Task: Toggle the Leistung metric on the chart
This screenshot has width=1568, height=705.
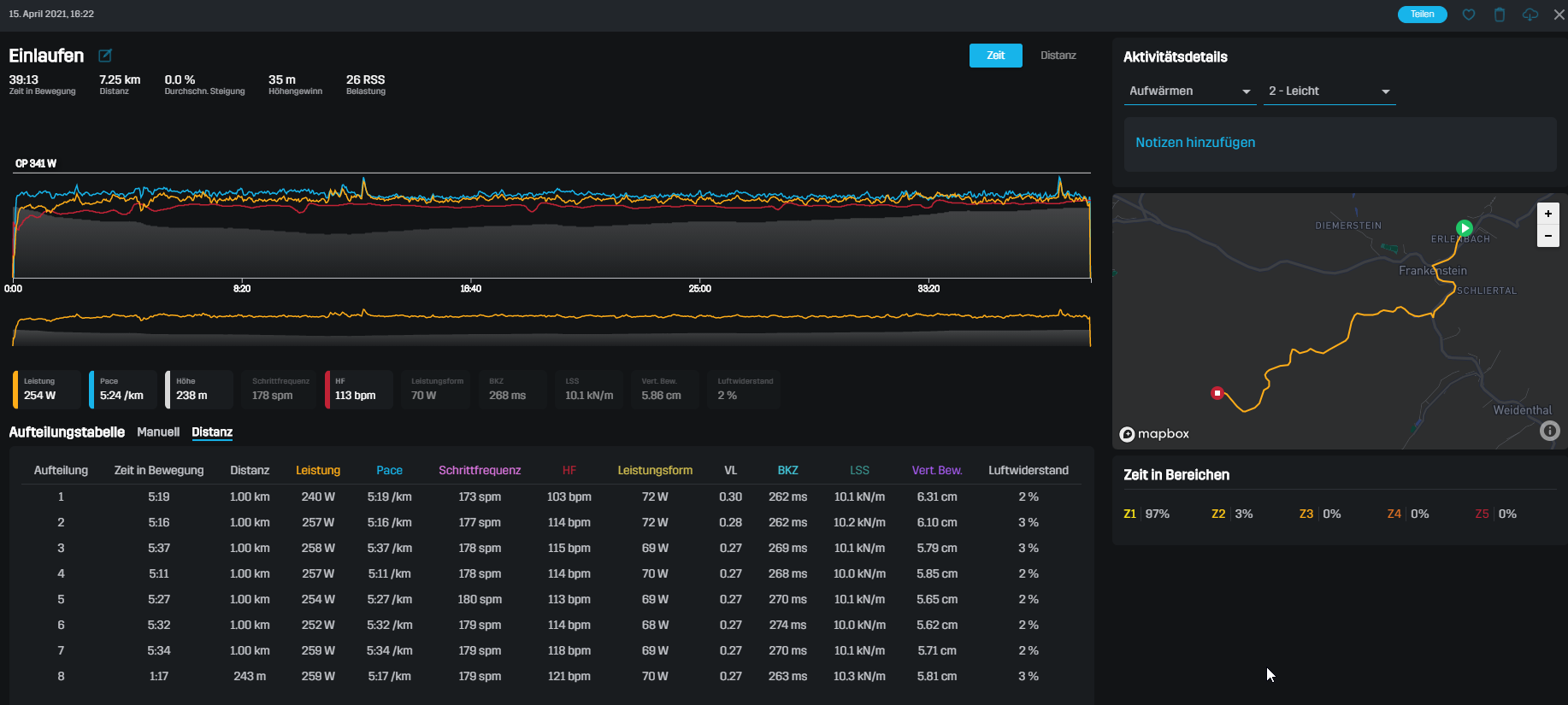Action: (x=46, y=390)
